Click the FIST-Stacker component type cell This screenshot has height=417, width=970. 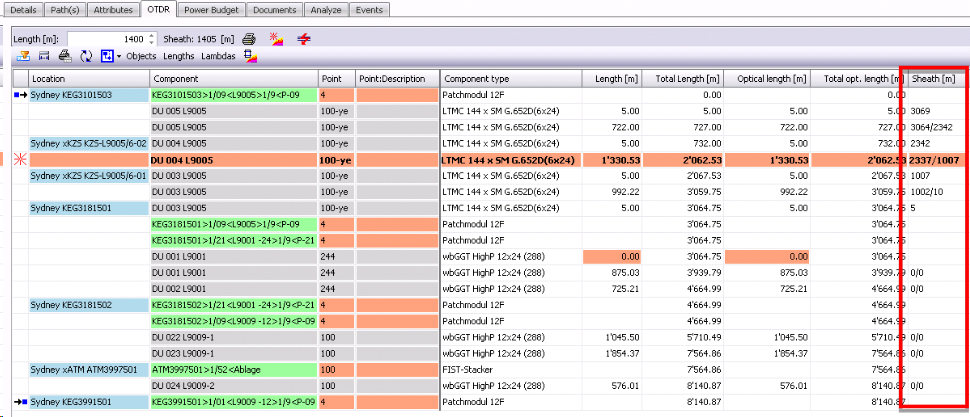click(x=511, y=369)
